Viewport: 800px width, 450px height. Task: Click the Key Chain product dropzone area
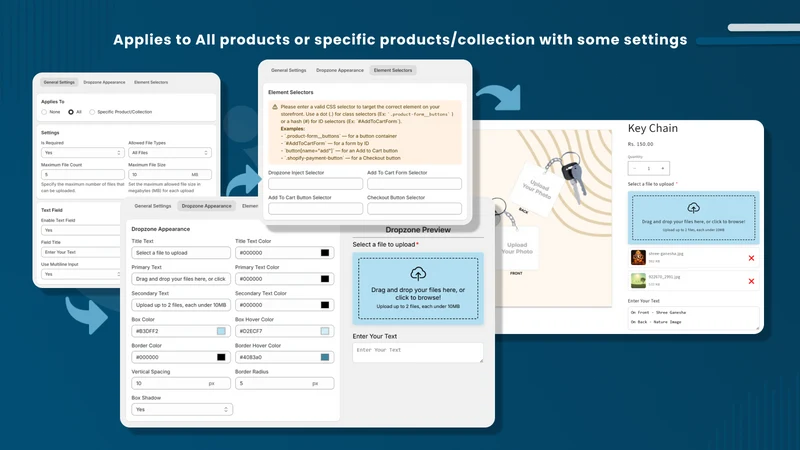coord(693,217)
